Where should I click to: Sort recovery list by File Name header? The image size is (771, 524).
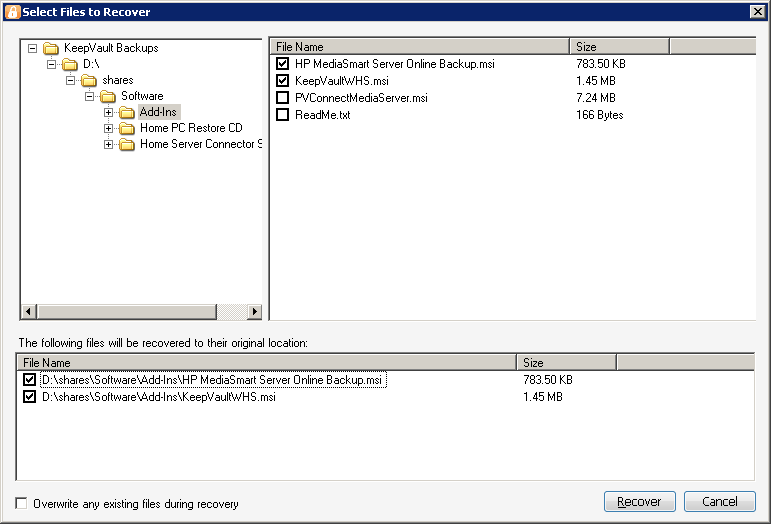click(x=267, y=363)
